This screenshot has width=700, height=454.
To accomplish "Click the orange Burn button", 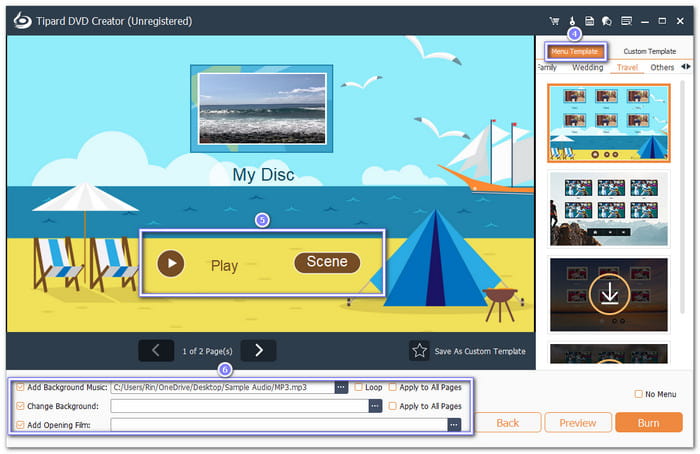I will click(x=649, y=422).
